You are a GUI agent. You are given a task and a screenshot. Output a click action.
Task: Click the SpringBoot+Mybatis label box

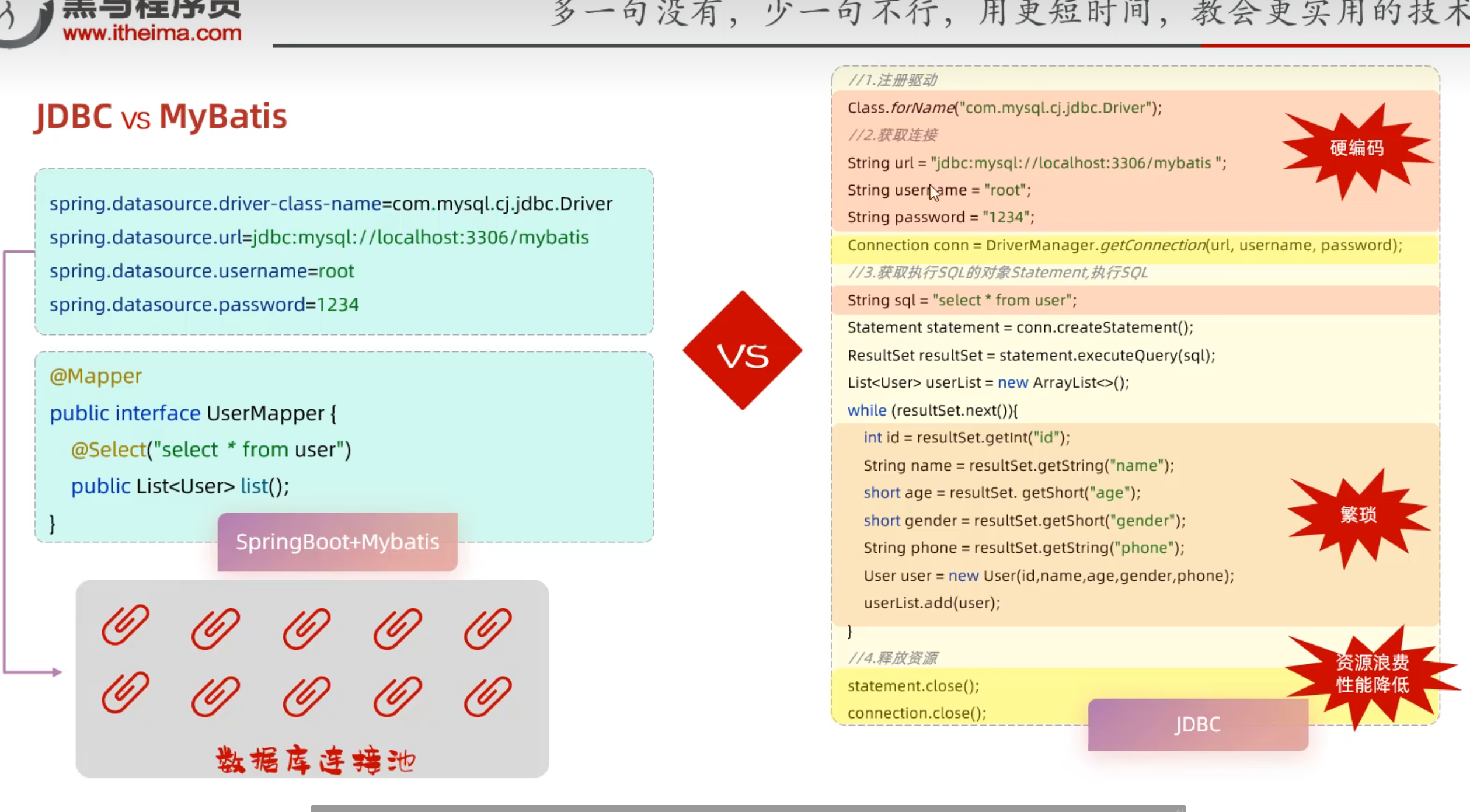[337, 542]
